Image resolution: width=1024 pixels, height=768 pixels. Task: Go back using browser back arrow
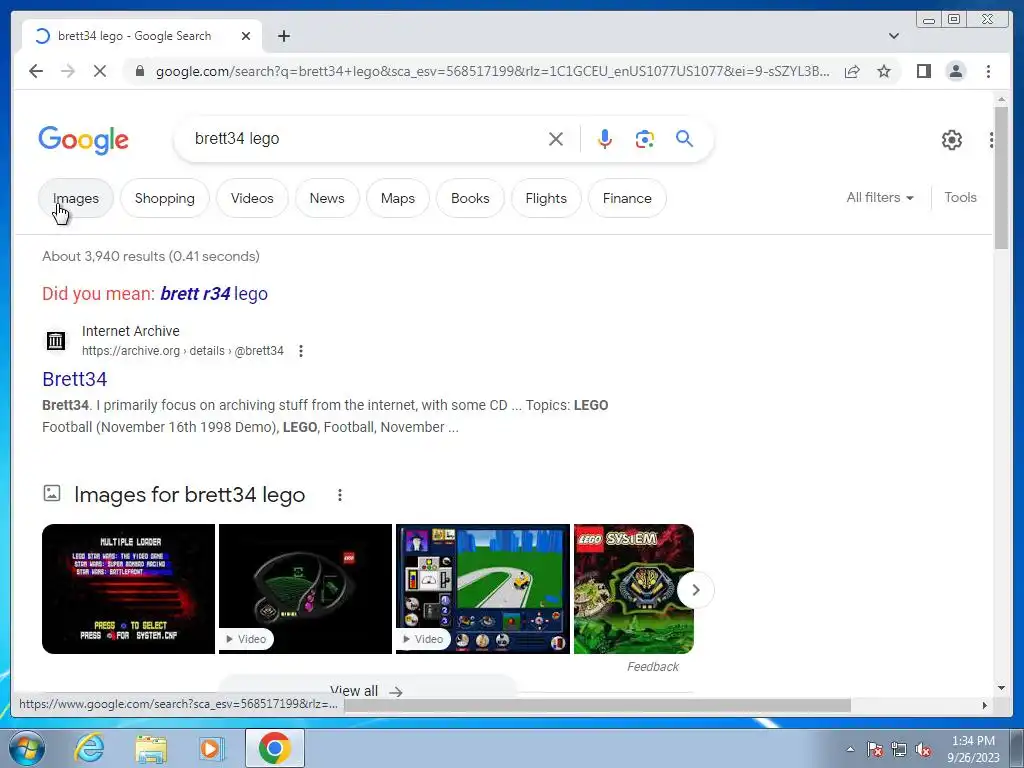[x=36, y=71]
